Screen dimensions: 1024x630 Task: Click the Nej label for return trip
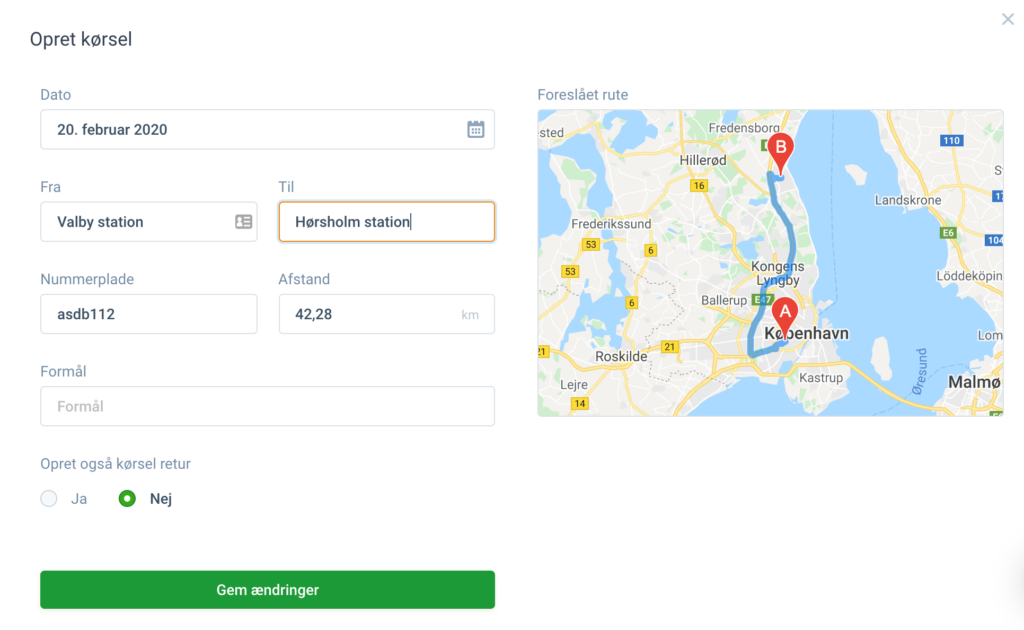coord(161,499)
